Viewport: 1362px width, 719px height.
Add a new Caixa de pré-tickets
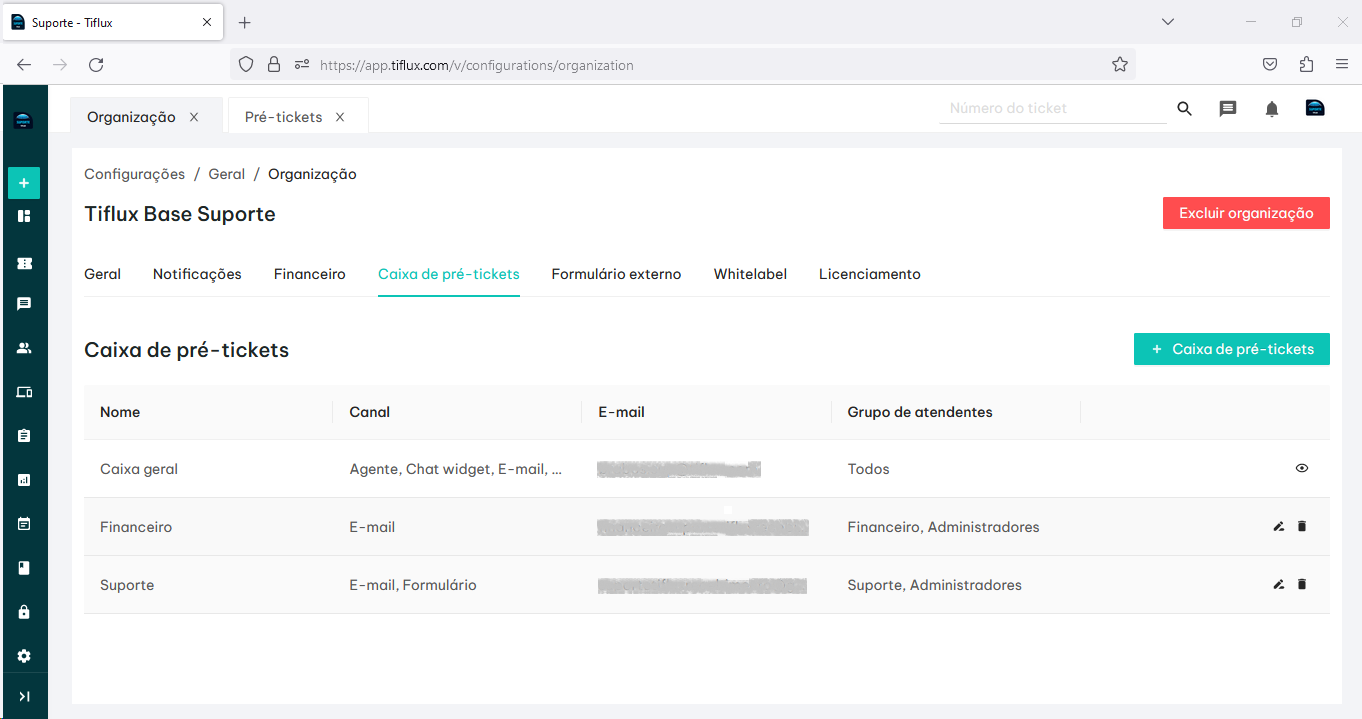point(1231,349)
